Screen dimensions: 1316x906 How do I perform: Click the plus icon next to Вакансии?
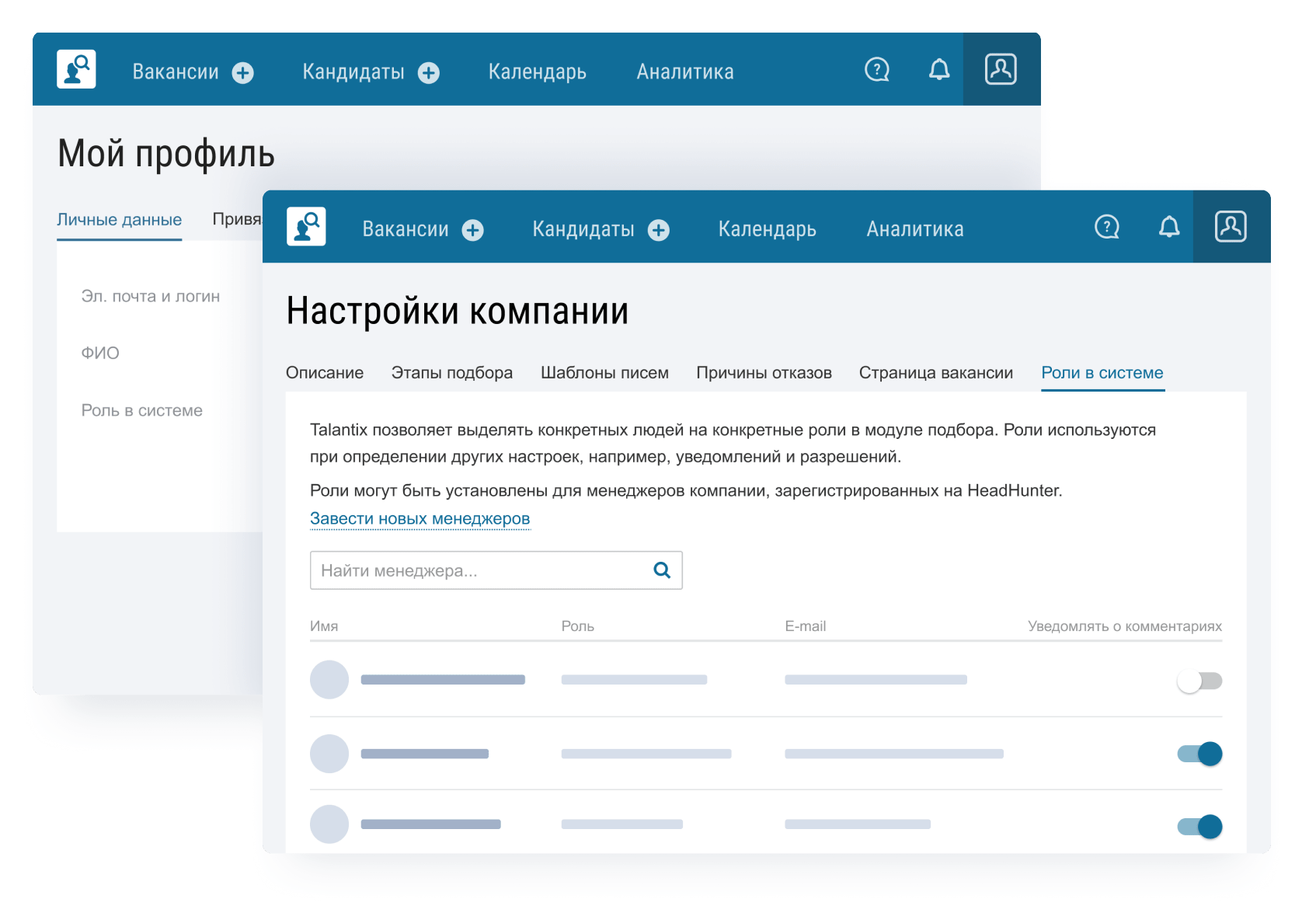[x=475, y=229]
